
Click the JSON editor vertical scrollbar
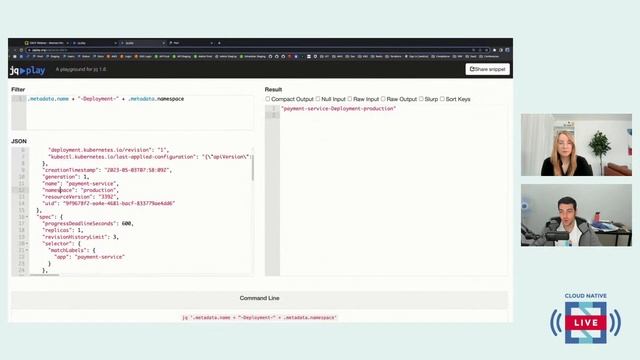pos(253,167)
